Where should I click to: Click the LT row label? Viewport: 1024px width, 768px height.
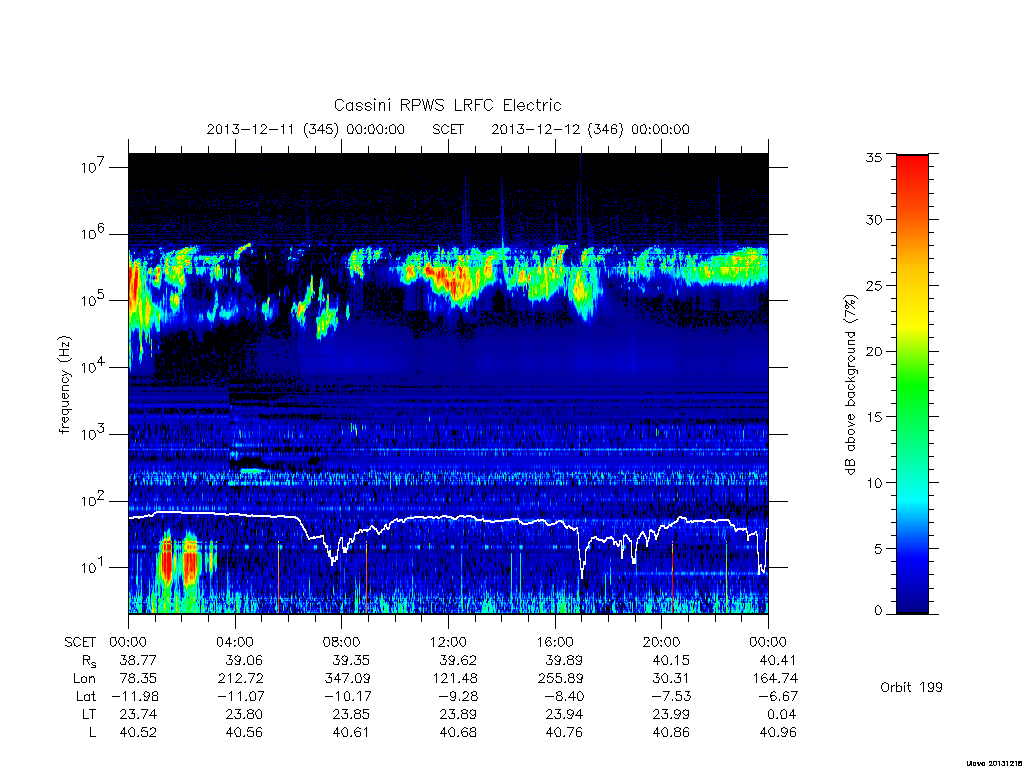(x=88, y=714)
